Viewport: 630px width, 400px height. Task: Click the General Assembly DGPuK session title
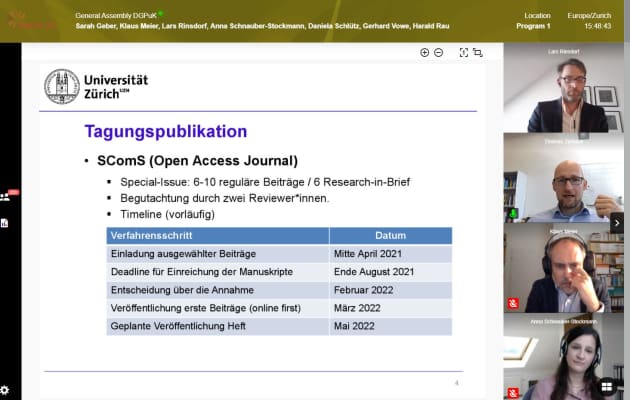(x=118, y=14)
